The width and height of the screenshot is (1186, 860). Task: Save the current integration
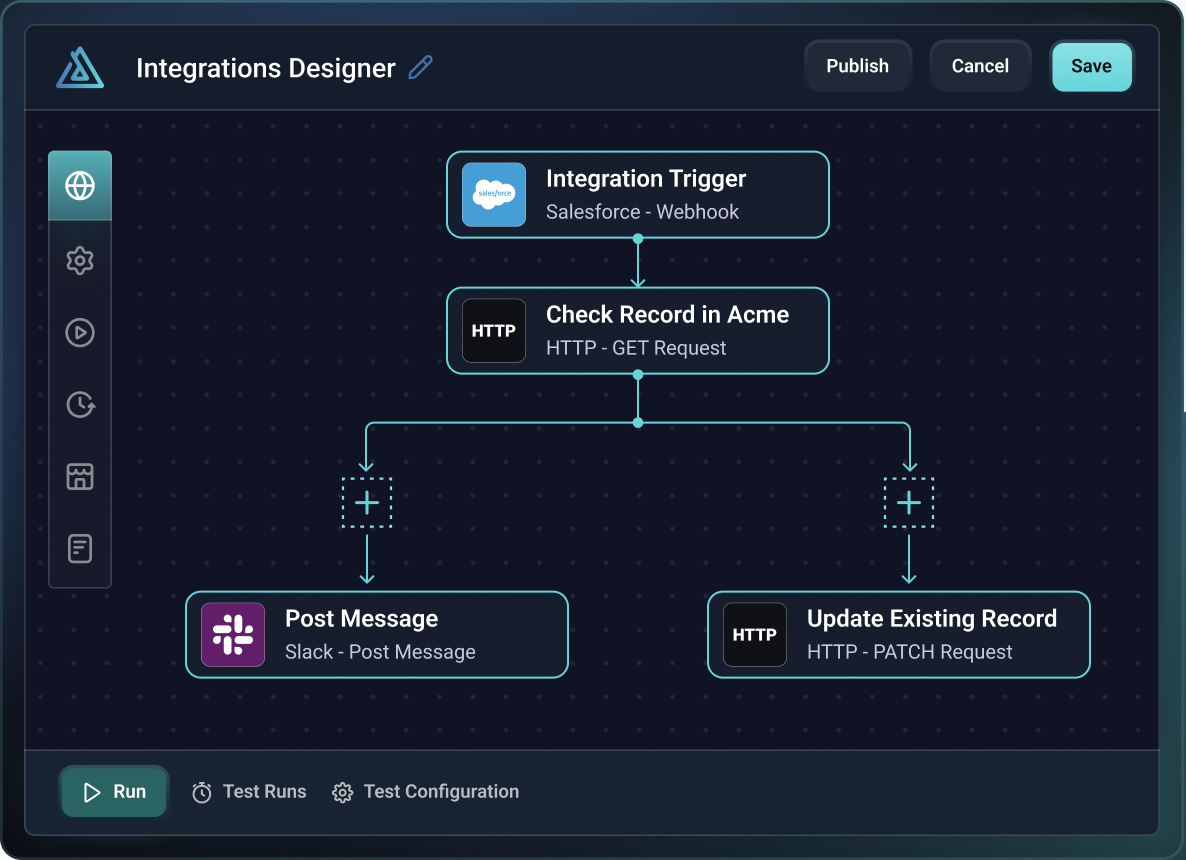pyautogui.click(x=1091, y=66)
